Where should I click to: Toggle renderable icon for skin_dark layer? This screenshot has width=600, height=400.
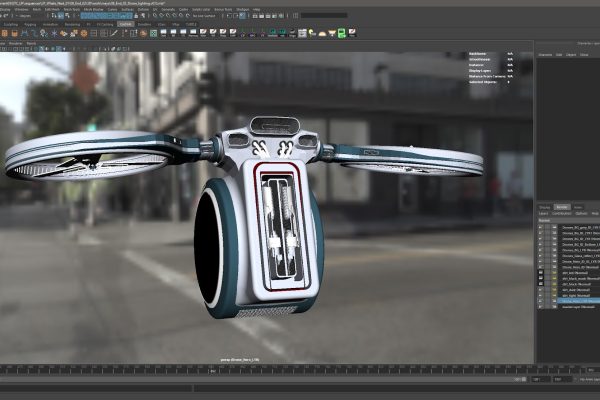(x=540, y=290)
